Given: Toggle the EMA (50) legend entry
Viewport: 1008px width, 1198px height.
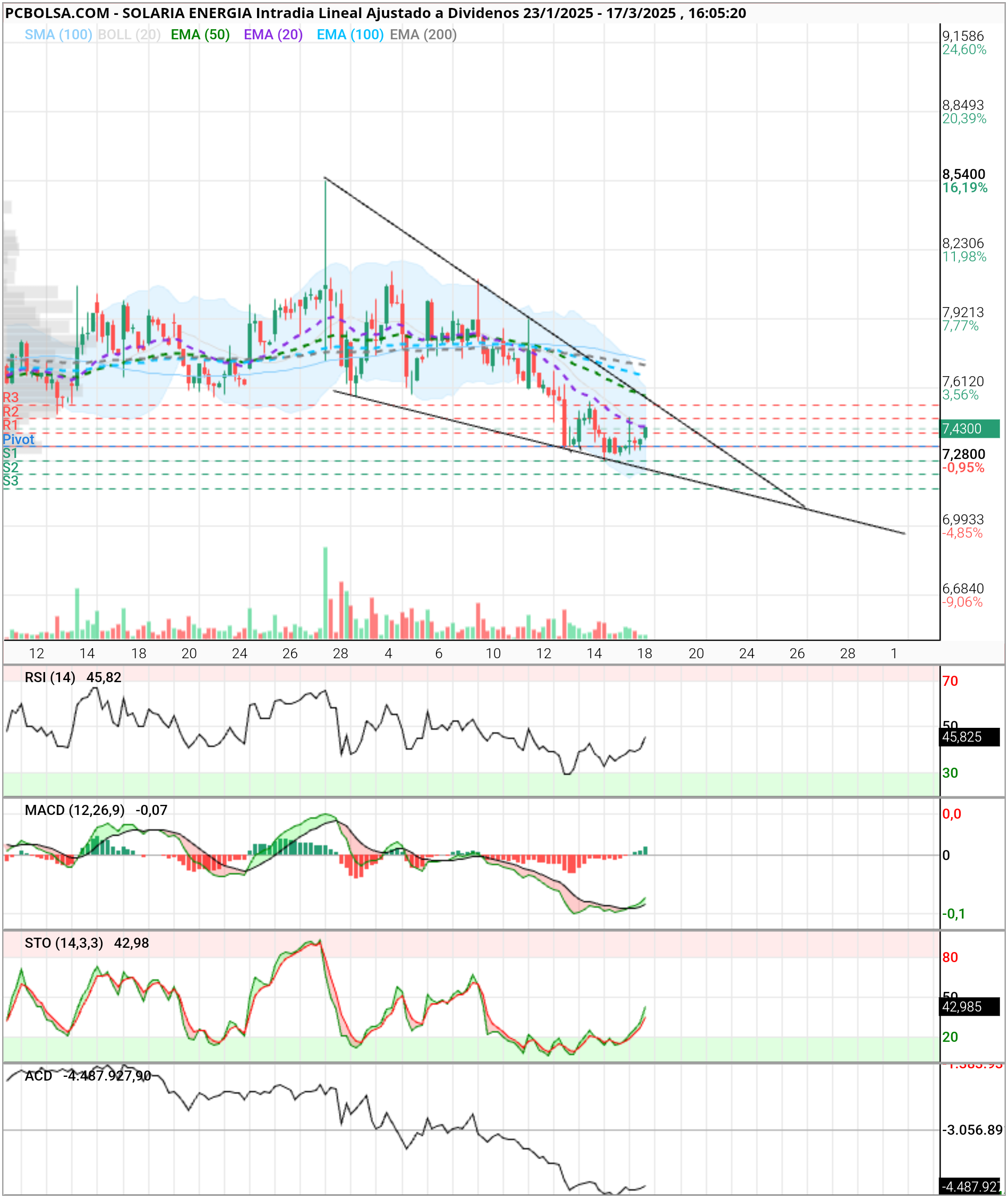Looking at the screenshot, I should (x=200, y=35).
